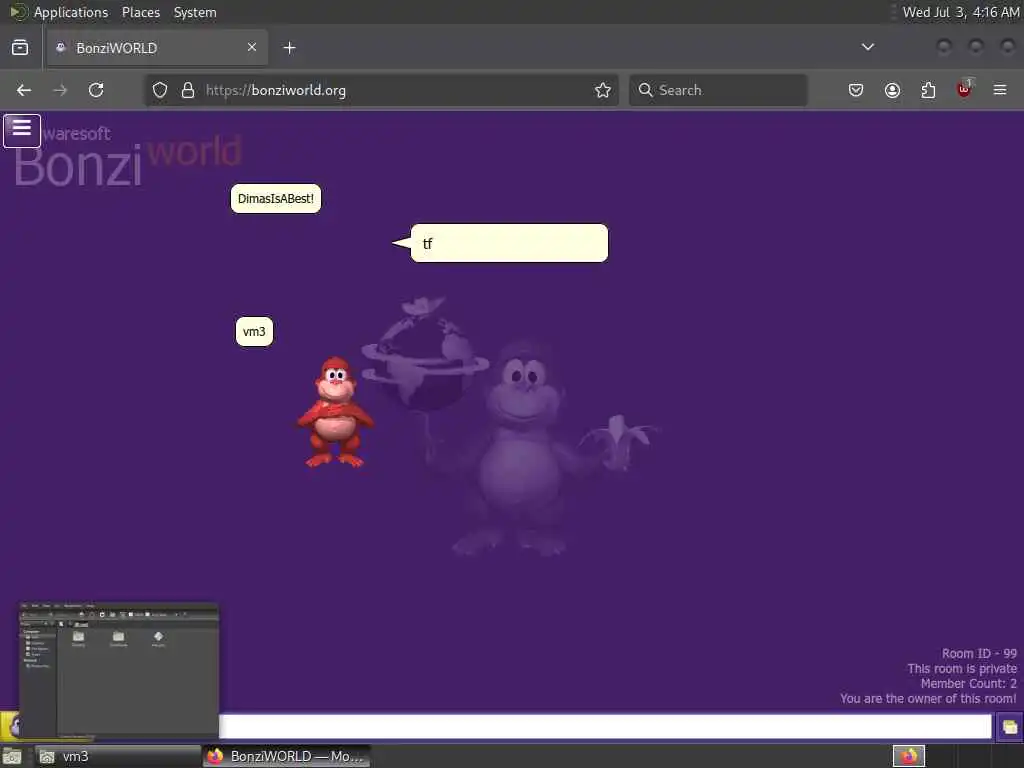Click the 'tf' speech bubble
This screenshot has width=1024, height=768.
[509, 243]
